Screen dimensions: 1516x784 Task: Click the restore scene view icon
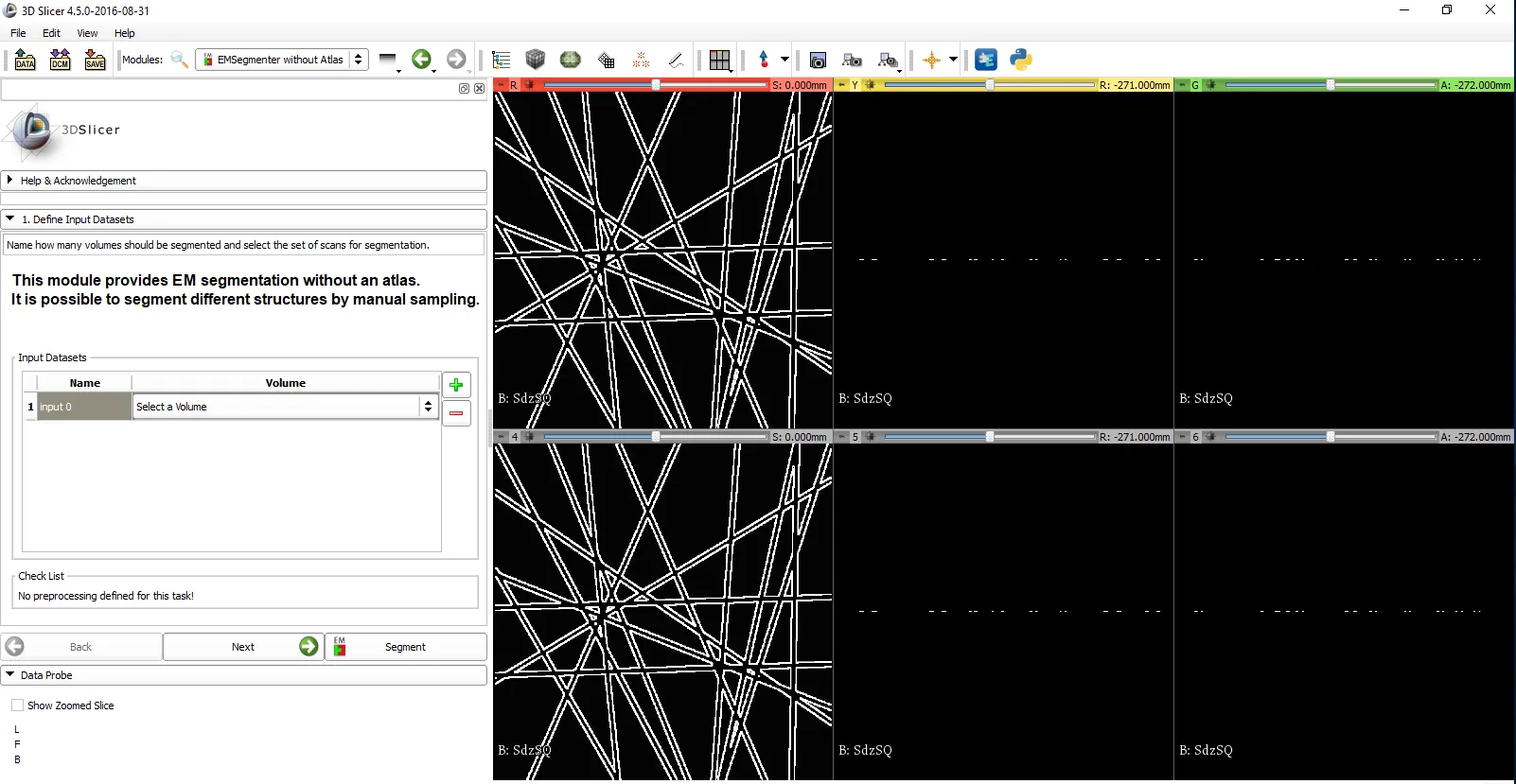point(888,60)
